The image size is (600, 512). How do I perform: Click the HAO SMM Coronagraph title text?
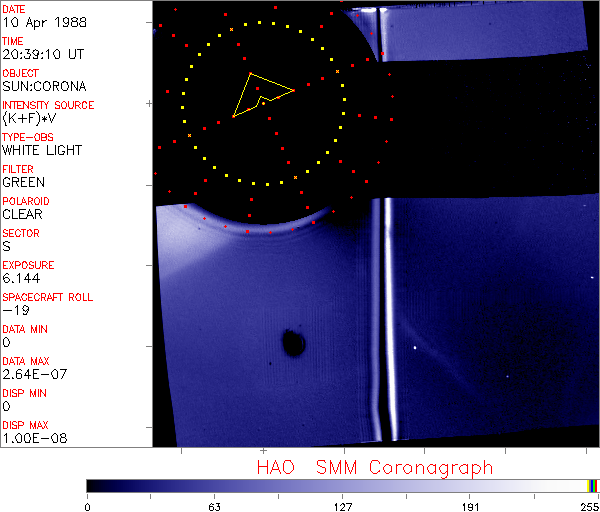coord(375,467)
